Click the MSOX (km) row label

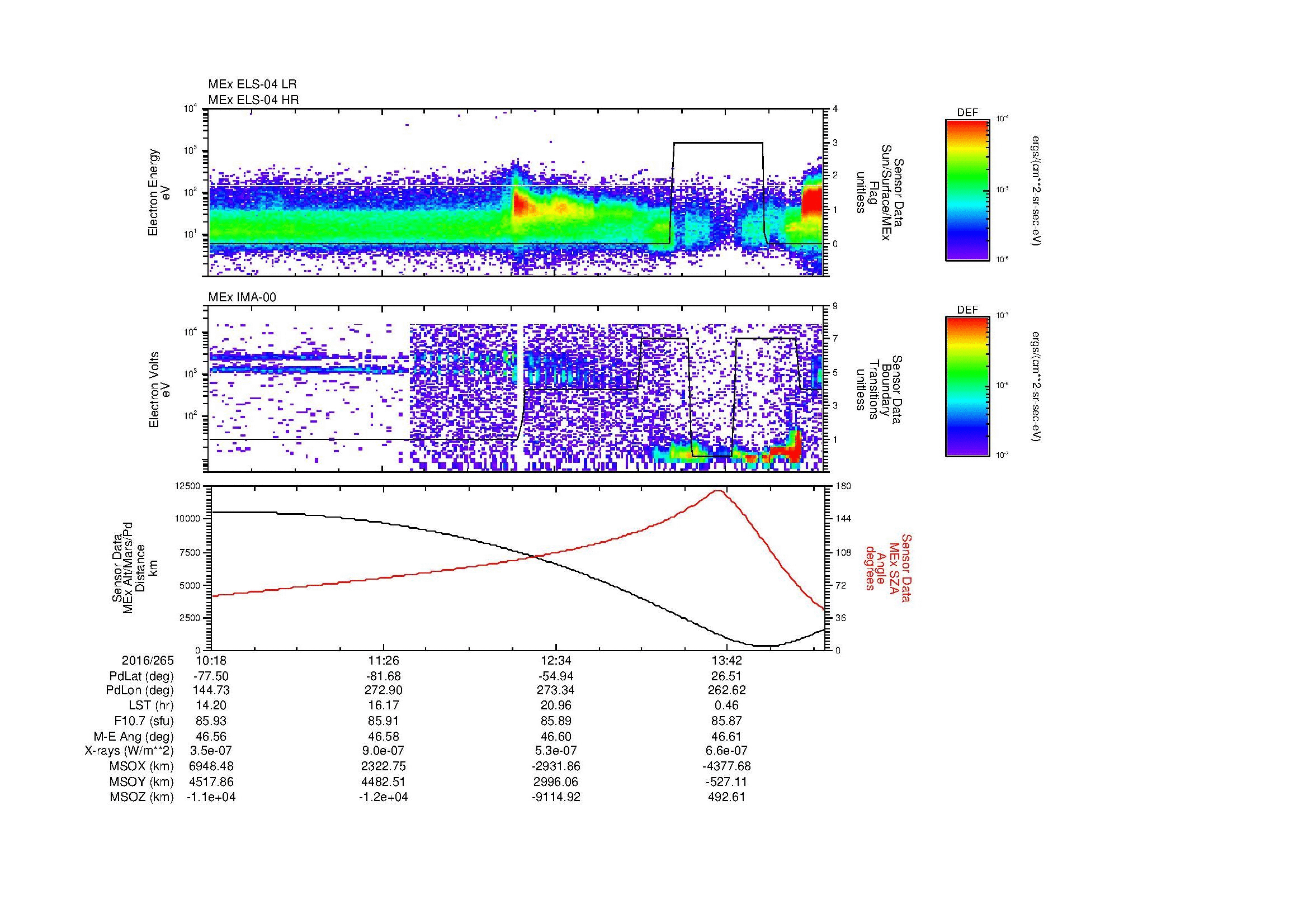click(141, 767)
